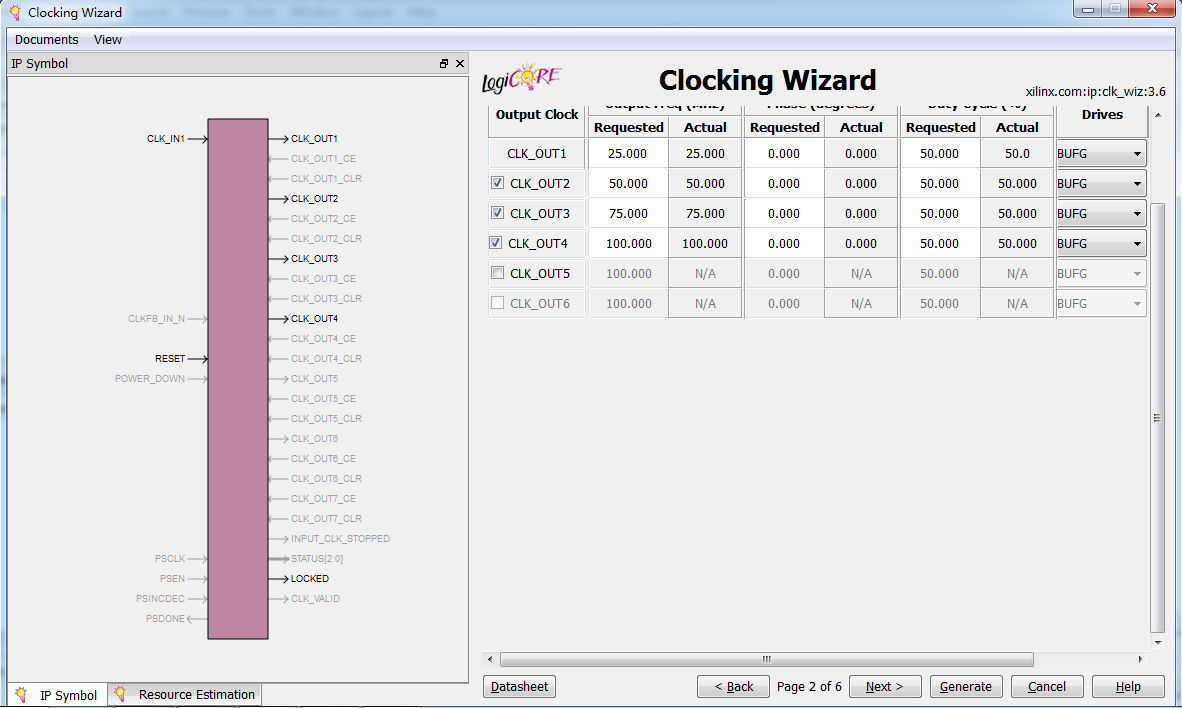1182x708 pixels.
Task: Open the Documents menu
Action: coord(47,39)
